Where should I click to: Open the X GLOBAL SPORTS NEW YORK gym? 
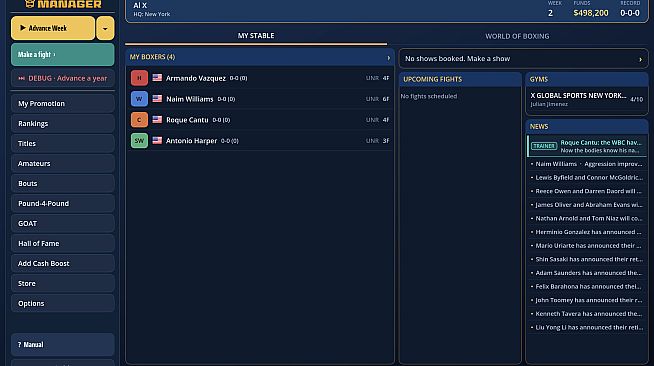pos(587,99)
